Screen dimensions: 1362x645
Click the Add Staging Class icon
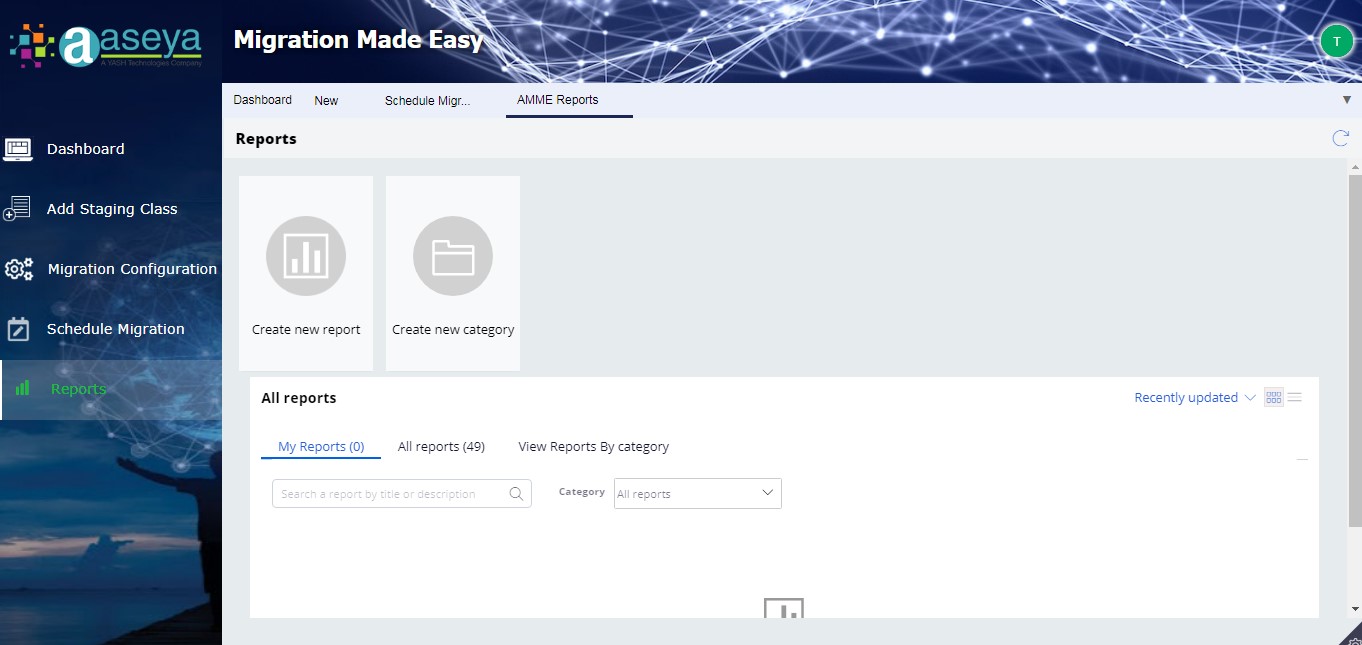(17, 209)
